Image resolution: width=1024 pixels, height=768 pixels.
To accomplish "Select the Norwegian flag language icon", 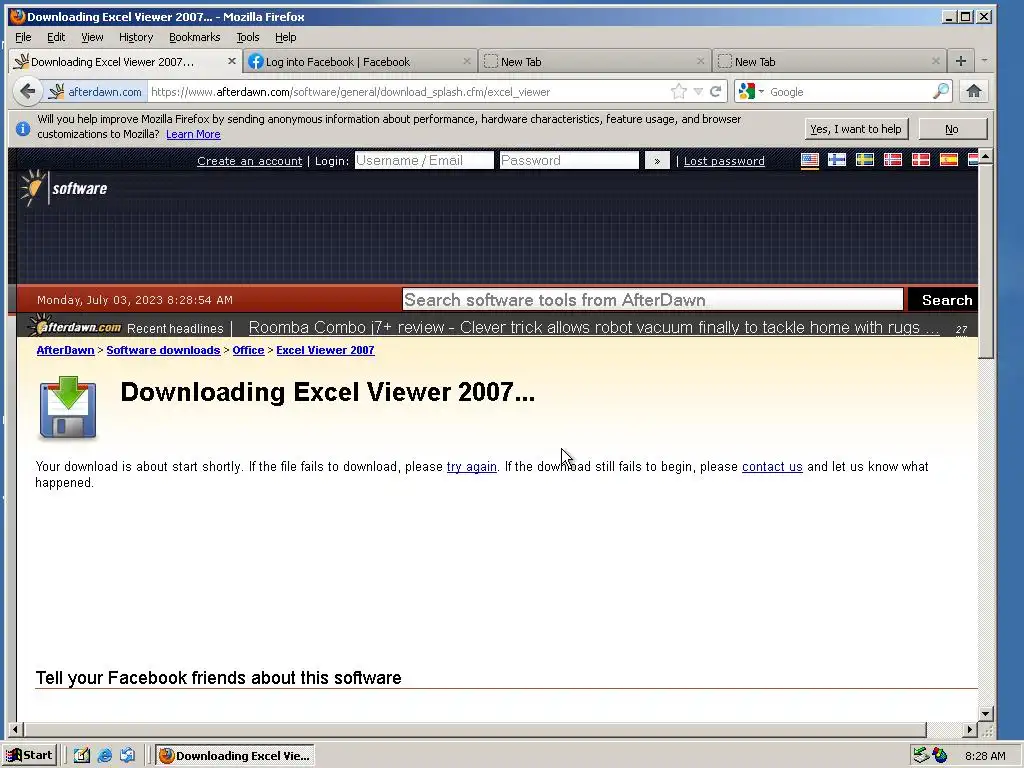I will coord(893,160).
